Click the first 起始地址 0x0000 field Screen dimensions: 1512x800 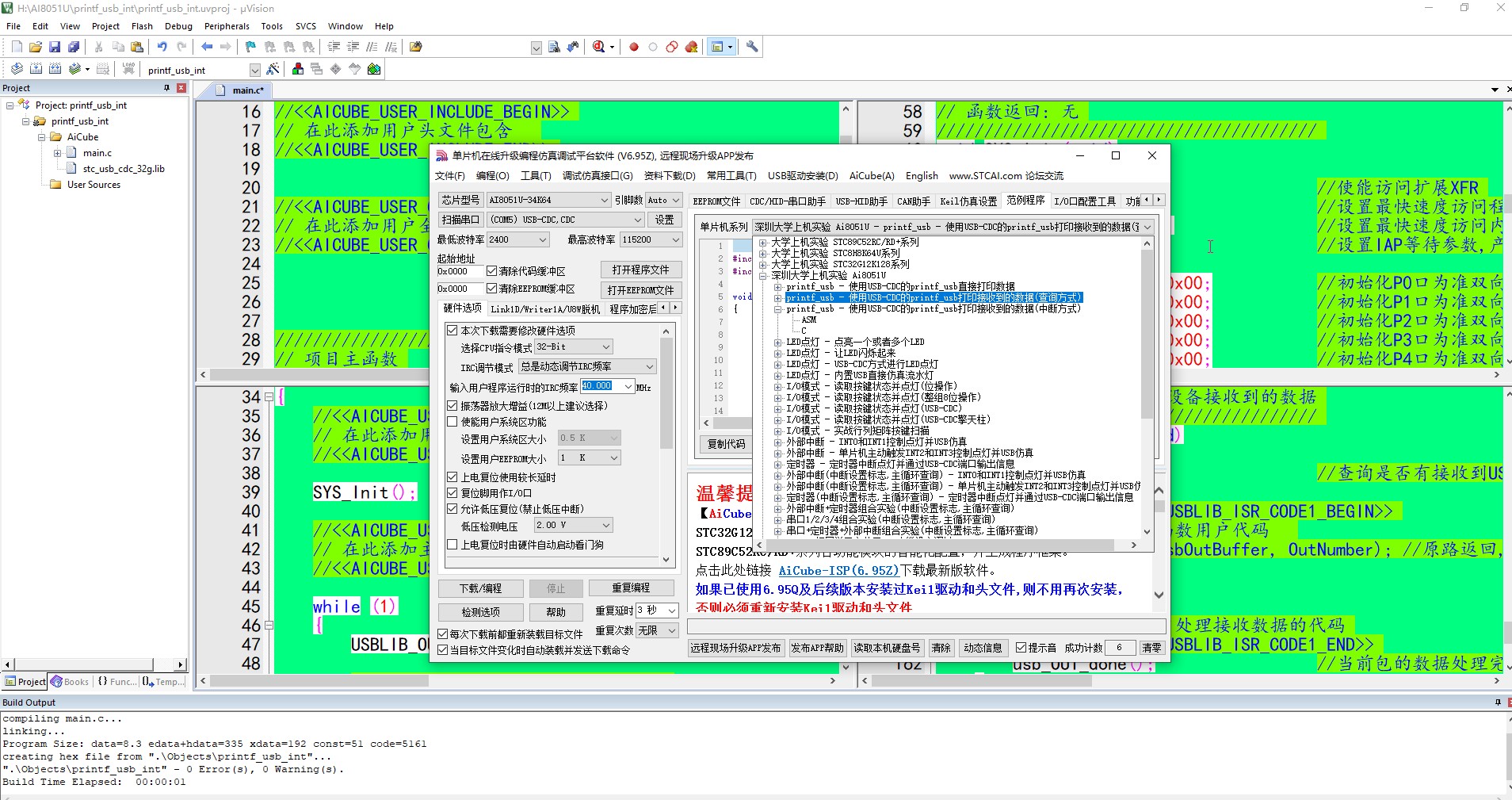tap(459, 271)
